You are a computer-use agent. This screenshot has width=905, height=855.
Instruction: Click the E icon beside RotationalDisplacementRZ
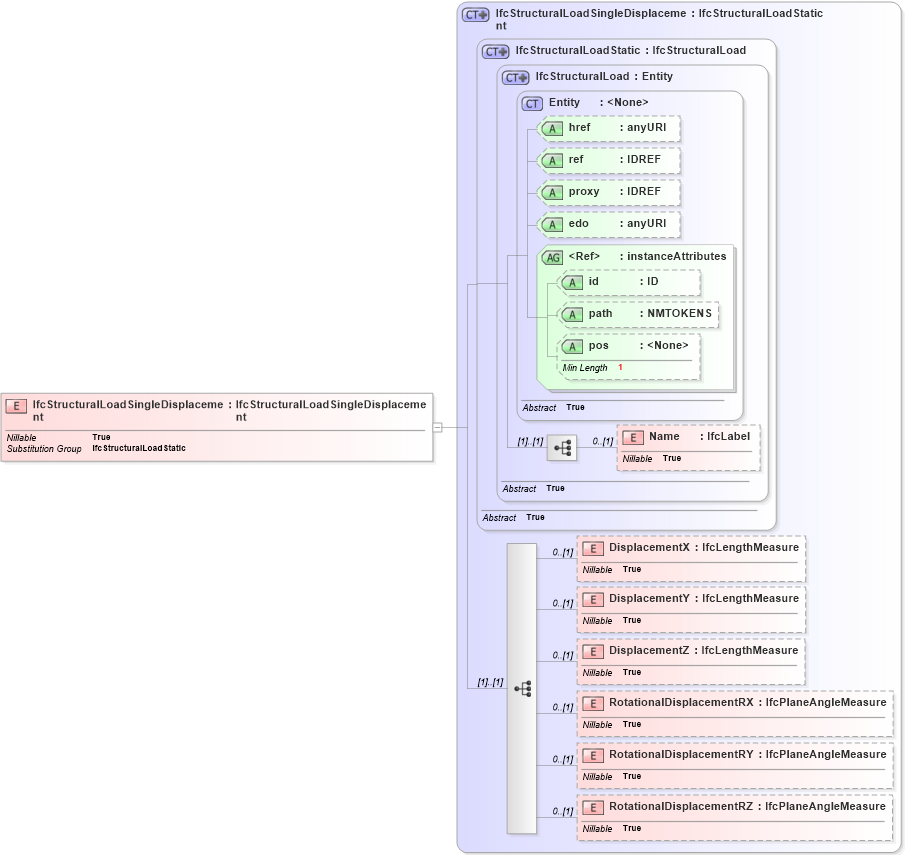coord(592,807)
